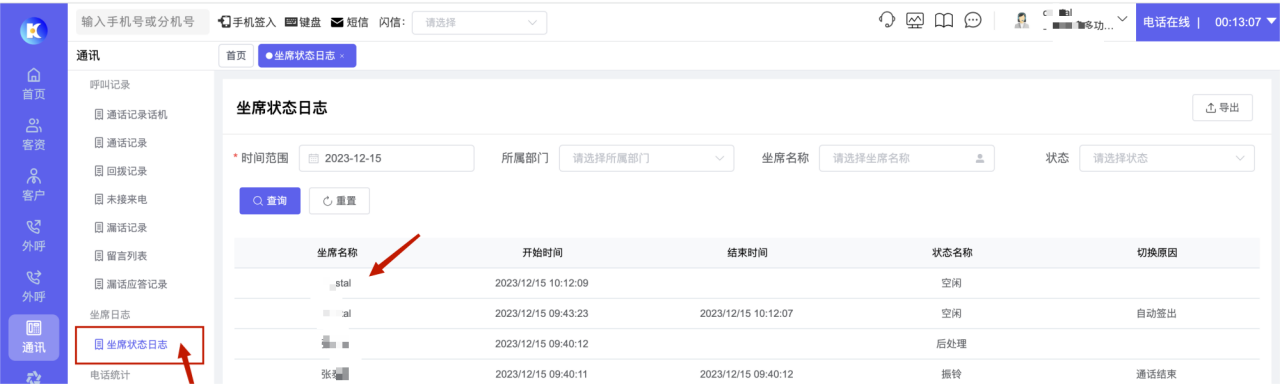
Task: Click the 切换原因 column header
Action: tap(1157, 253)
